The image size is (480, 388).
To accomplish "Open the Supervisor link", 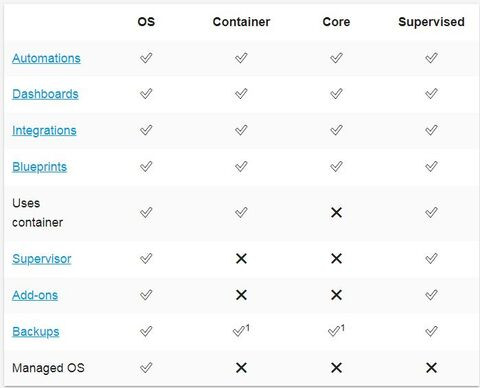I will coord(42,259).
